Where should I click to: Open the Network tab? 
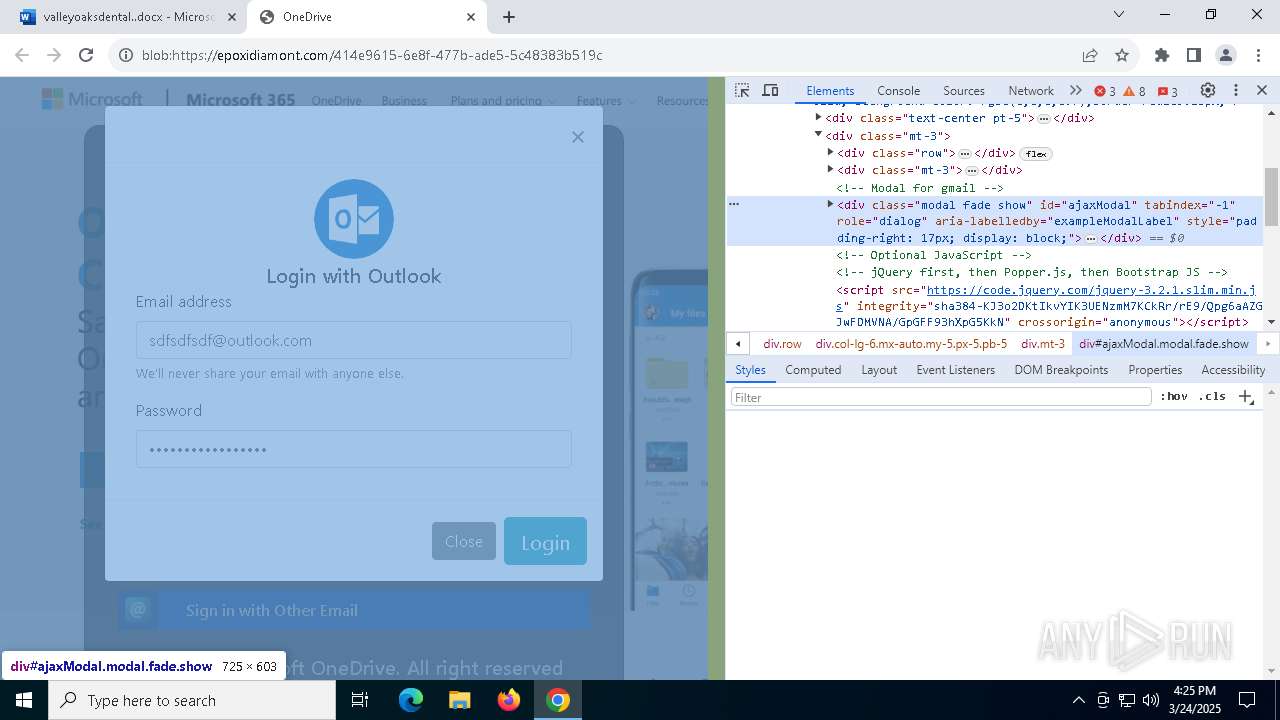[1031, 90]
